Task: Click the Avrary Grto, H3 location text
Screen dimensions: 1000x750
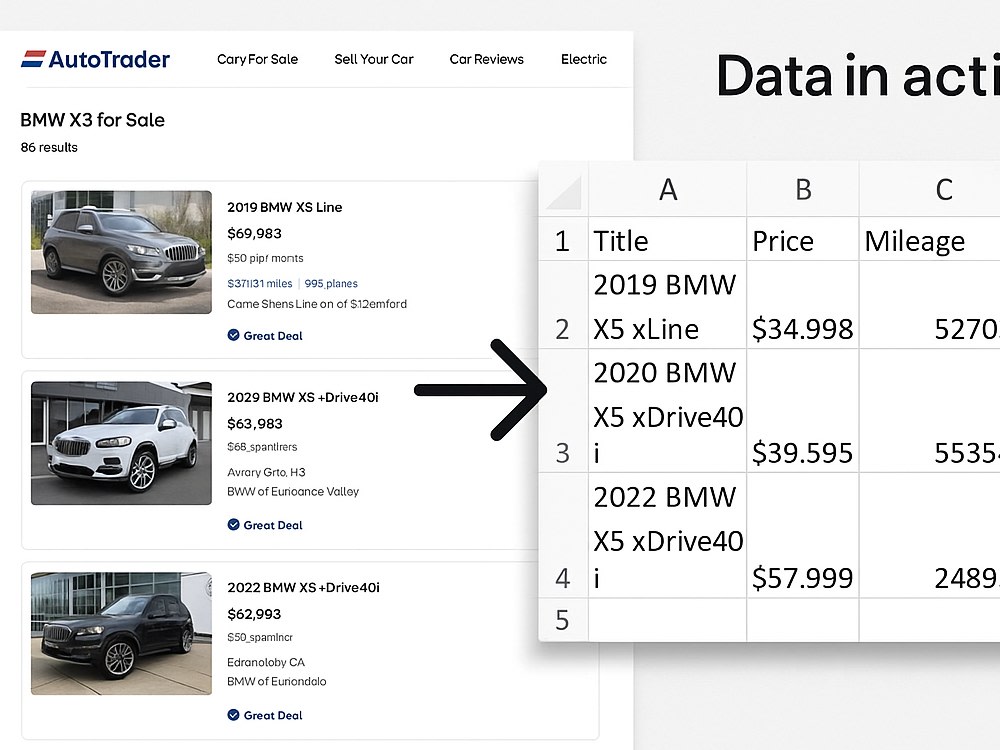Action: (266, 472)
